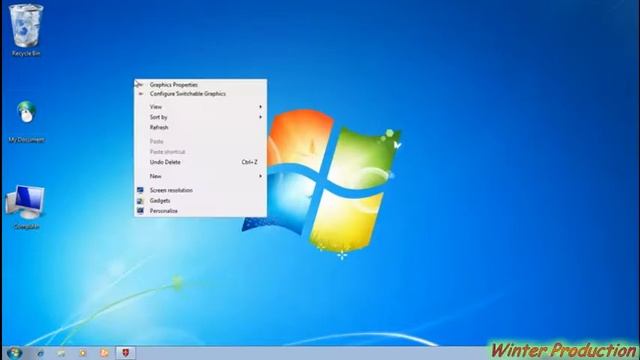Image resolution: width=640 pixels, height=360 pixels.
Task: Open Screen resolution from the context menu
Action: 200,190
